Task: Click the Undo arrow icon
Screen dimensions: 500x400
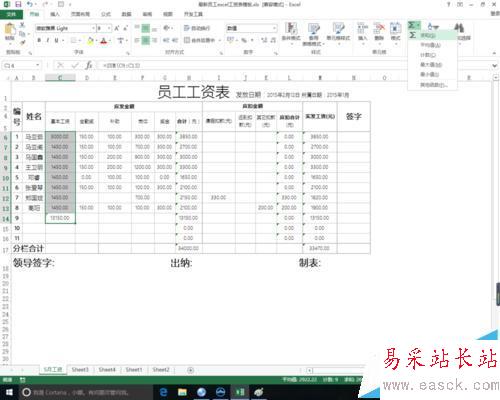Action: (30, 4)
